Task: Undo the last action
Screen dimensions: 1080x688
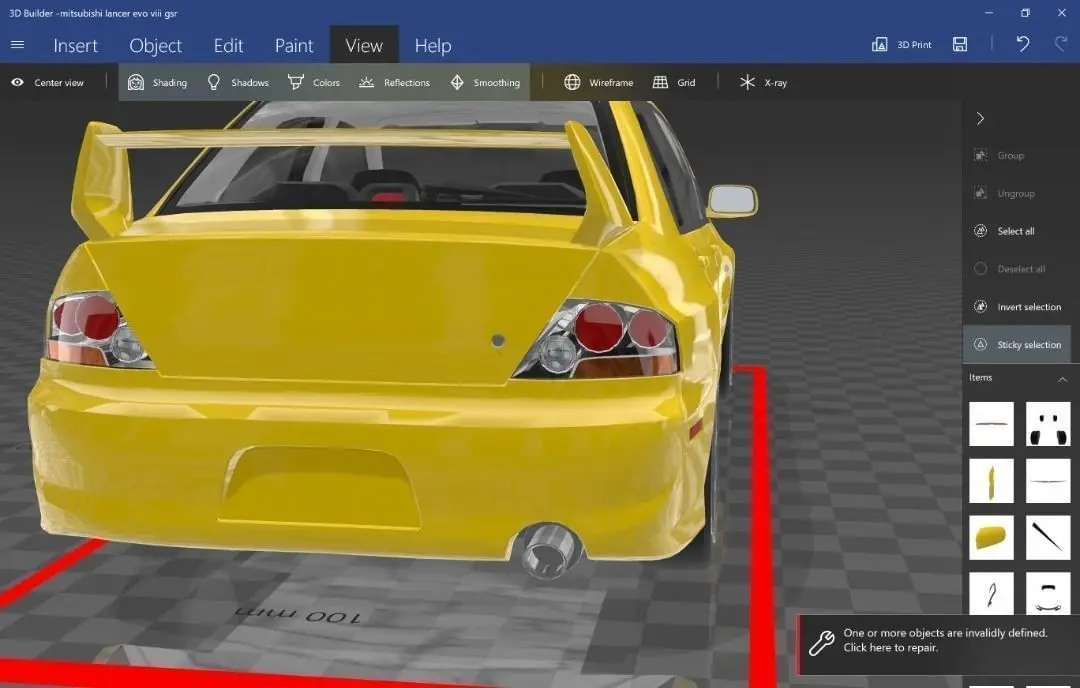Action: point(1023,45)
